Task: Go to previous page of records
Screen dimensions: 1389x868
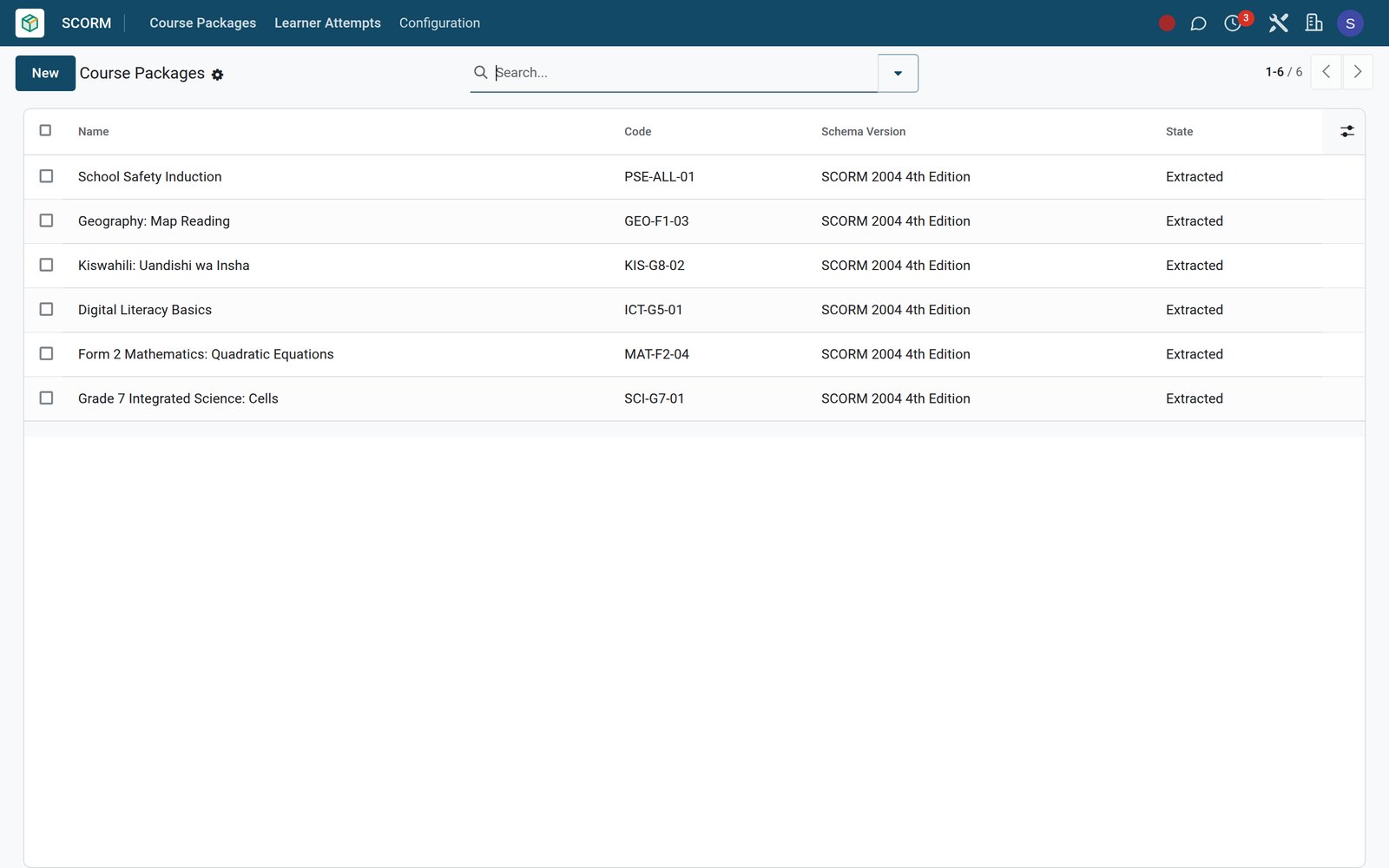Action: [1326, 72]
